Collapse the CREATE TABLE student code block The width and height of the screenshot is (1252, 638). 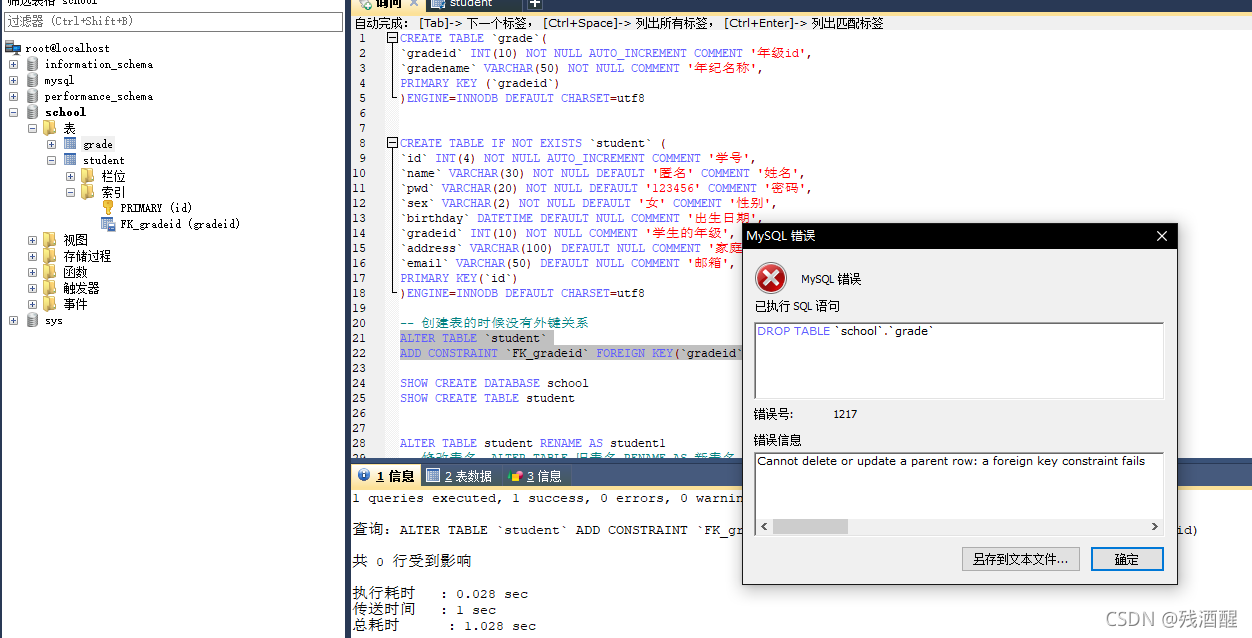click(x=392, y=143)
